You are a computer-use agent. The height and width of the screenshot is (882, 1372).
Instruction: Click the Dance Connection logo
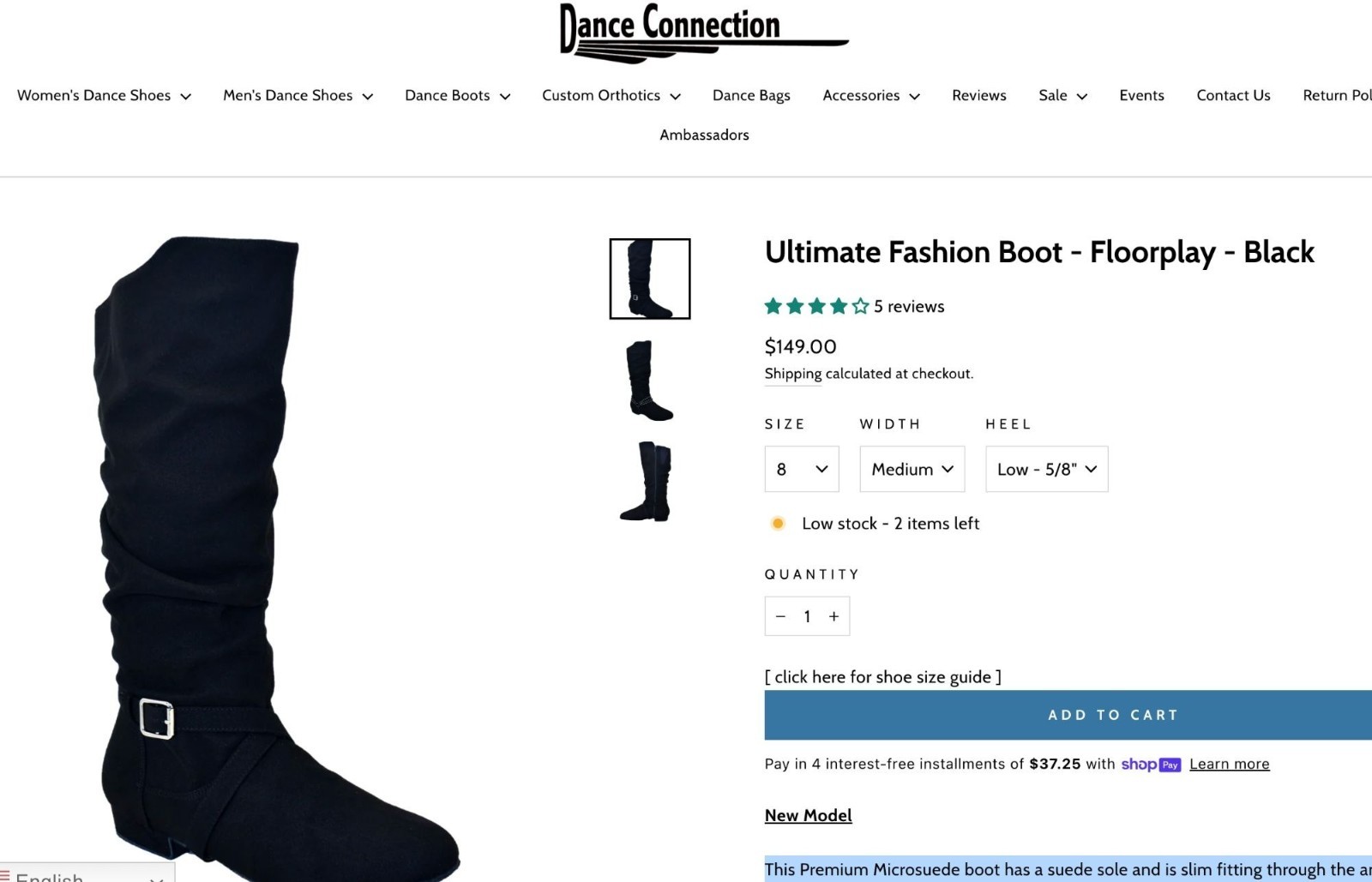[704, 33]
